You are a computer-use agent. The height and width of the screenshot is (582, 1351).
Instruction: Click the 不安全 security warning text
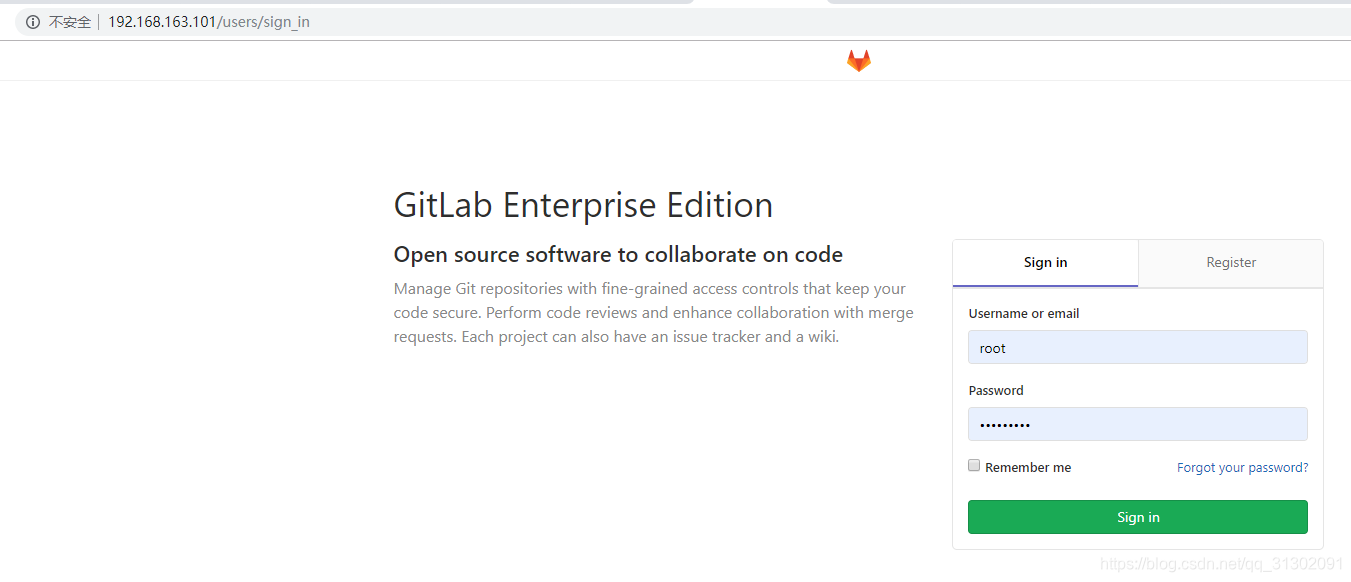pyautogui.click(x=70, y=22)
